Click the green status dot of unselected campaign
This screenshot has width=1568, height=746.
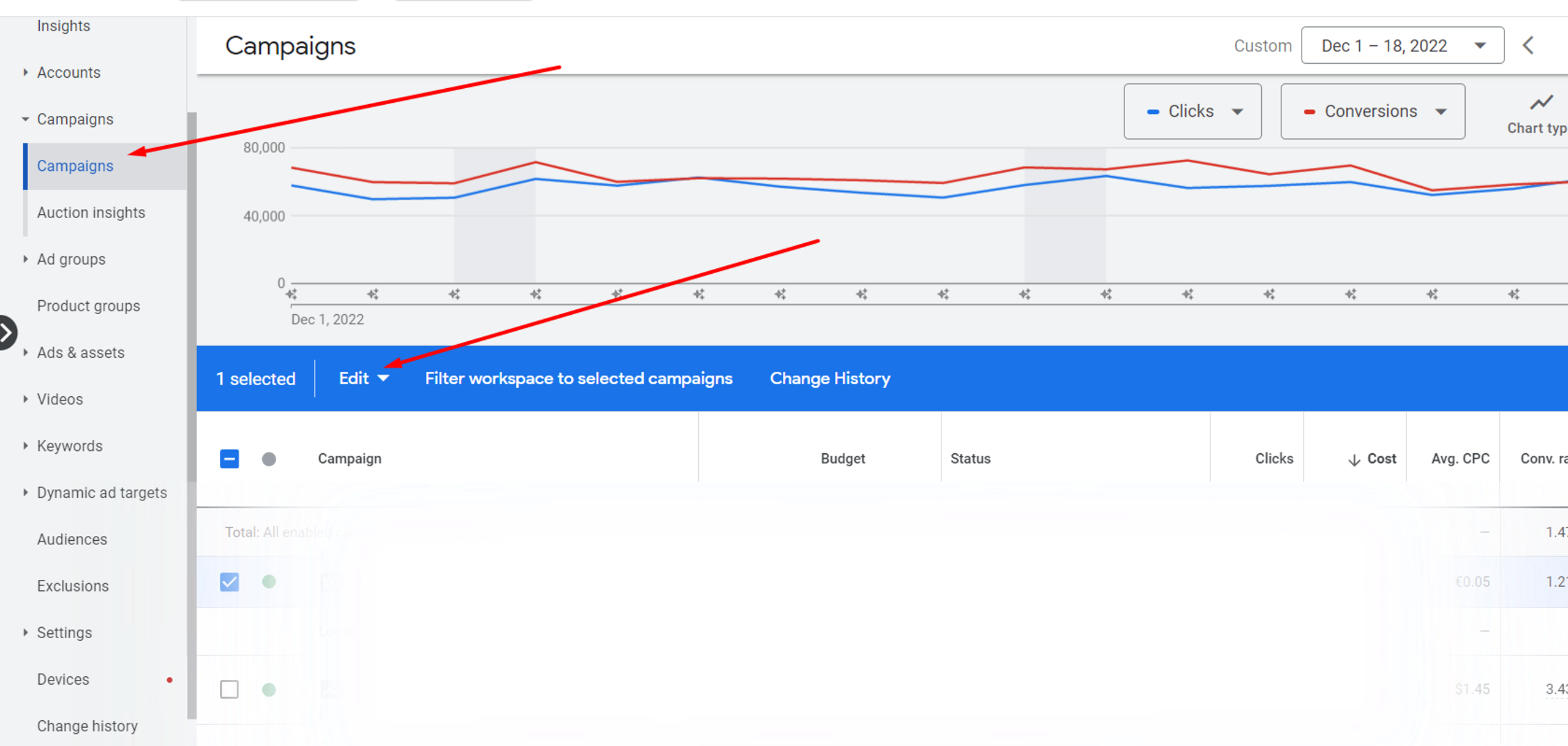tap(269, 690)
